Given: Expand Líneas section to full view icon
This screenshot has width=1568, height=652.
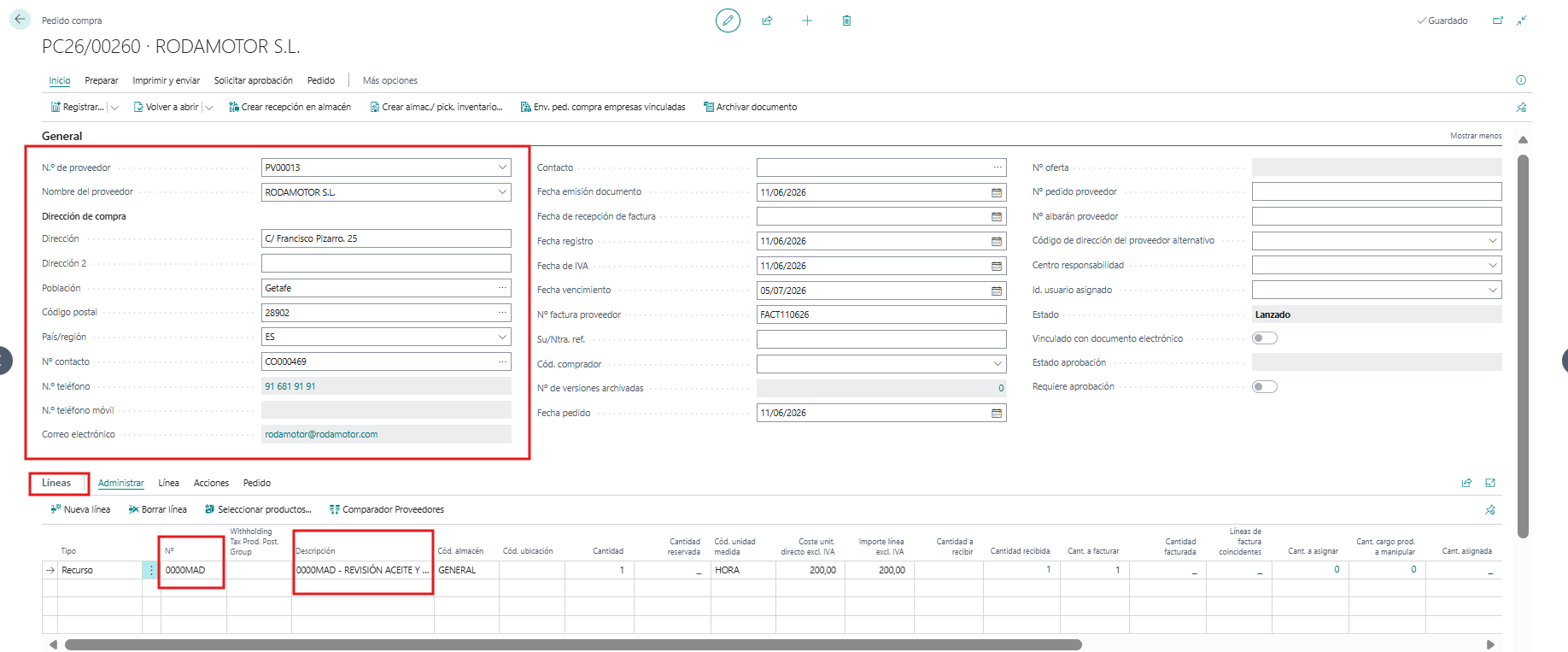Looking at the screenshot, I should pyautogui.click(x=1490, y=483).
